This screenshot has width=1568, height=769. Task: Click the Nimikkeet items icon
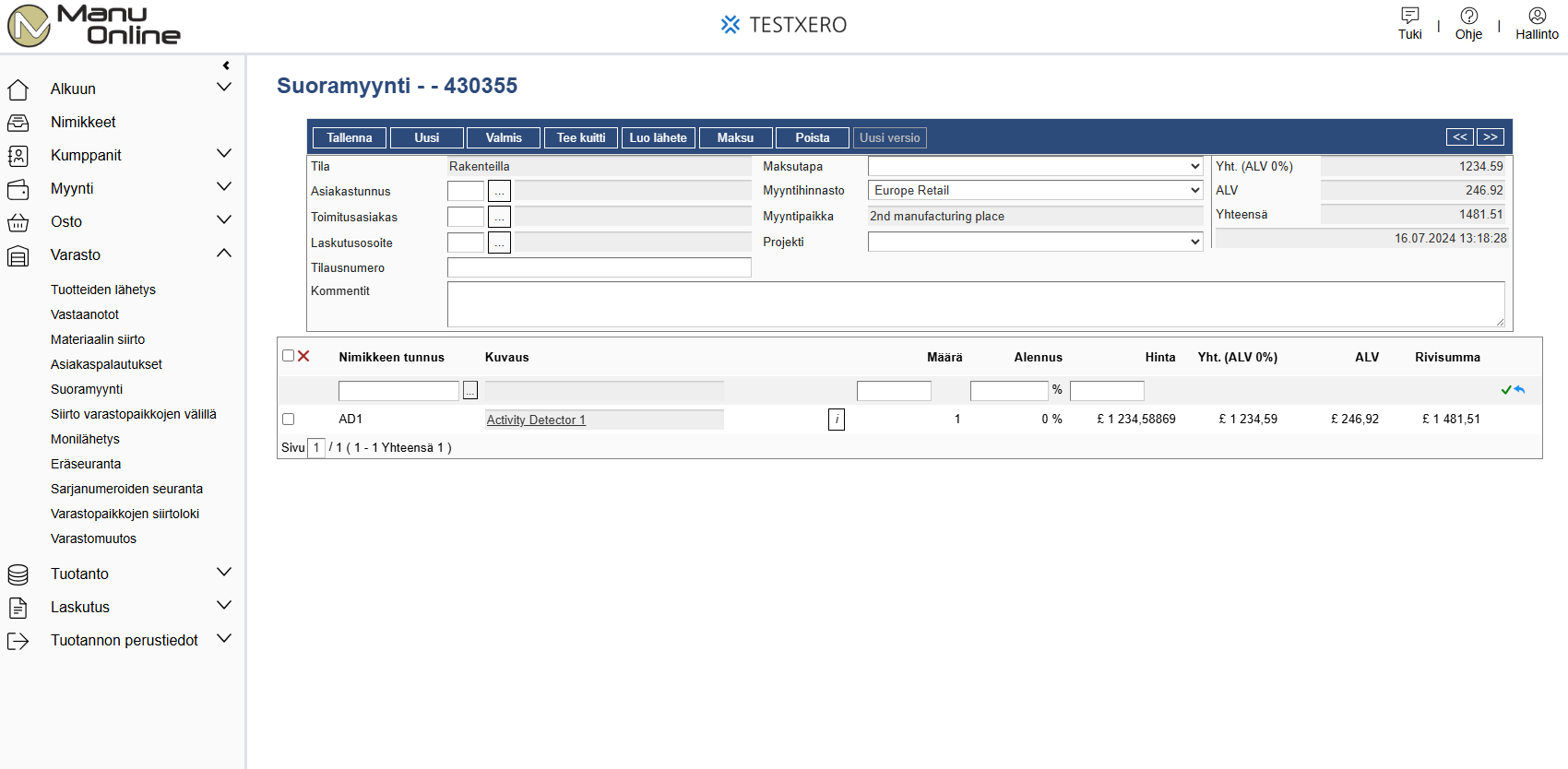pos(18,123)
